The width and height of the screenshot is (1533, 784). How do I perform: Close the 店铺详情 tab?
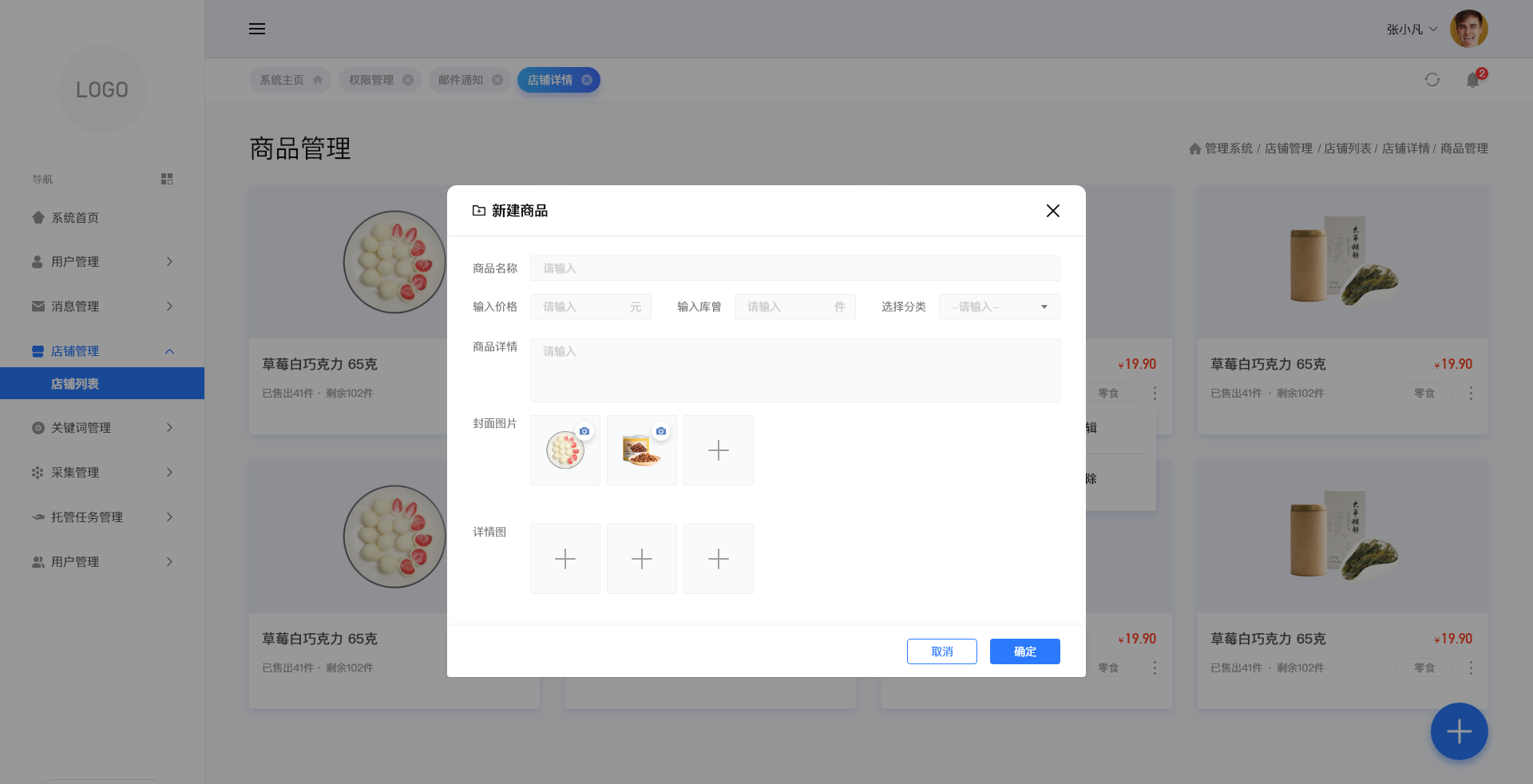click(x=587, y=80)
